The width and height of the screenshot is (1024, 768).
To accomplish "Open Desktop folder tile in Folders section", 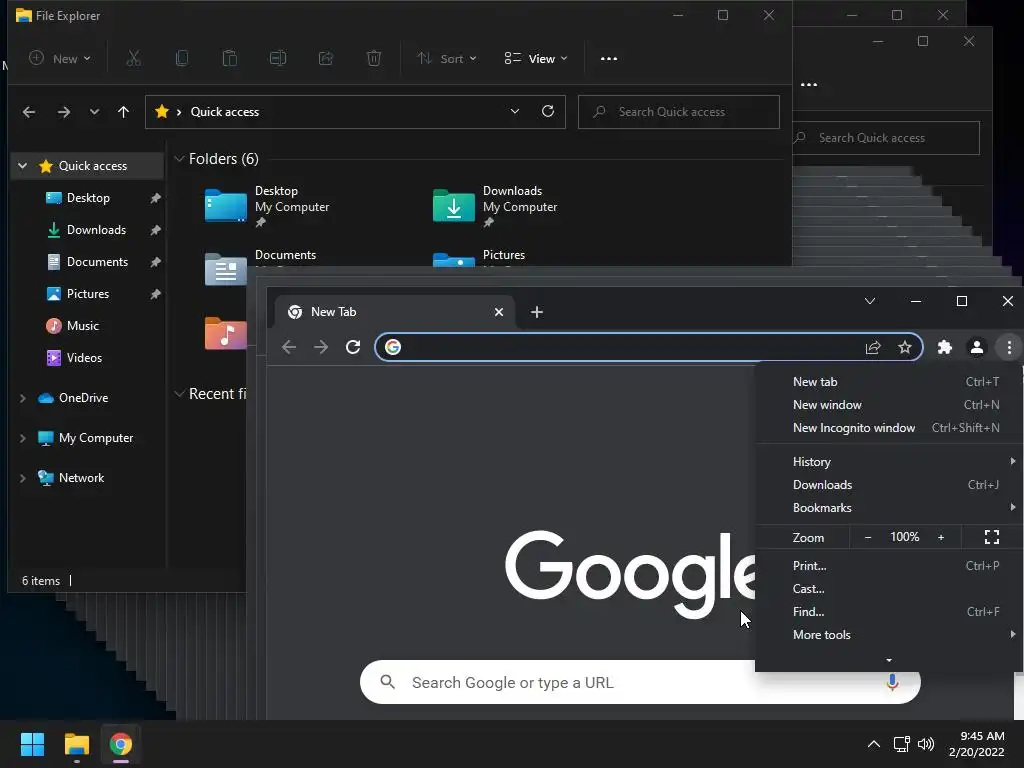I will (x=269, y=206).
